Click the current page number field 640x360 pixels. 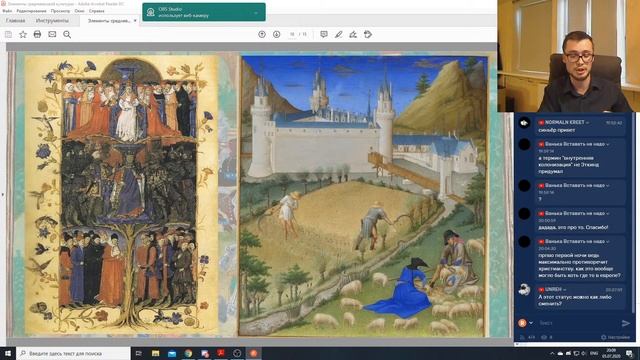(292, 34)
